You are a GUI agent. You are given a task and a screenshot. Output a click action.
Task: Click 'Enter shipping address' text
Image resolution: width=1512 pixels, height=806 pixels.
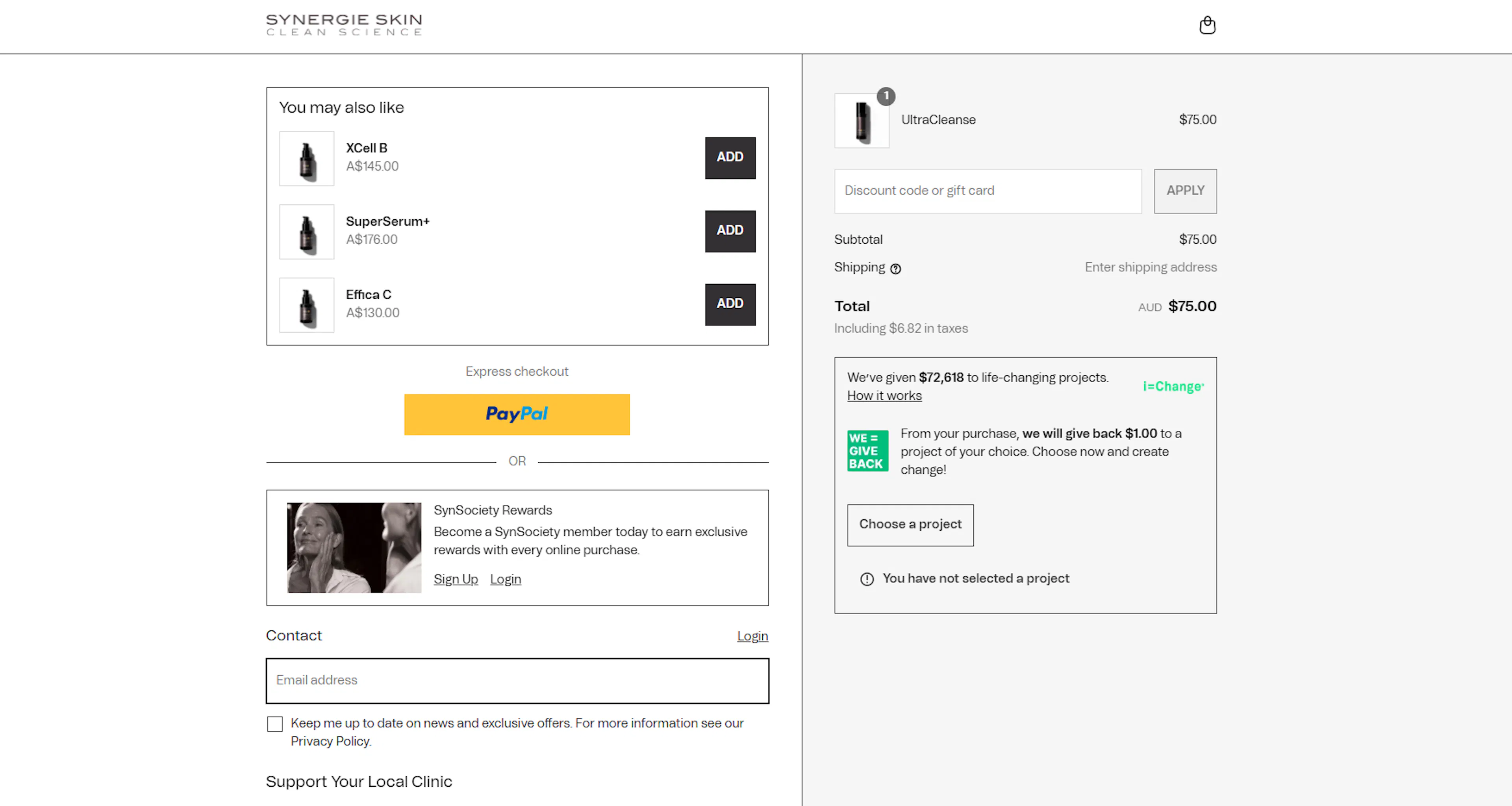1151,268
